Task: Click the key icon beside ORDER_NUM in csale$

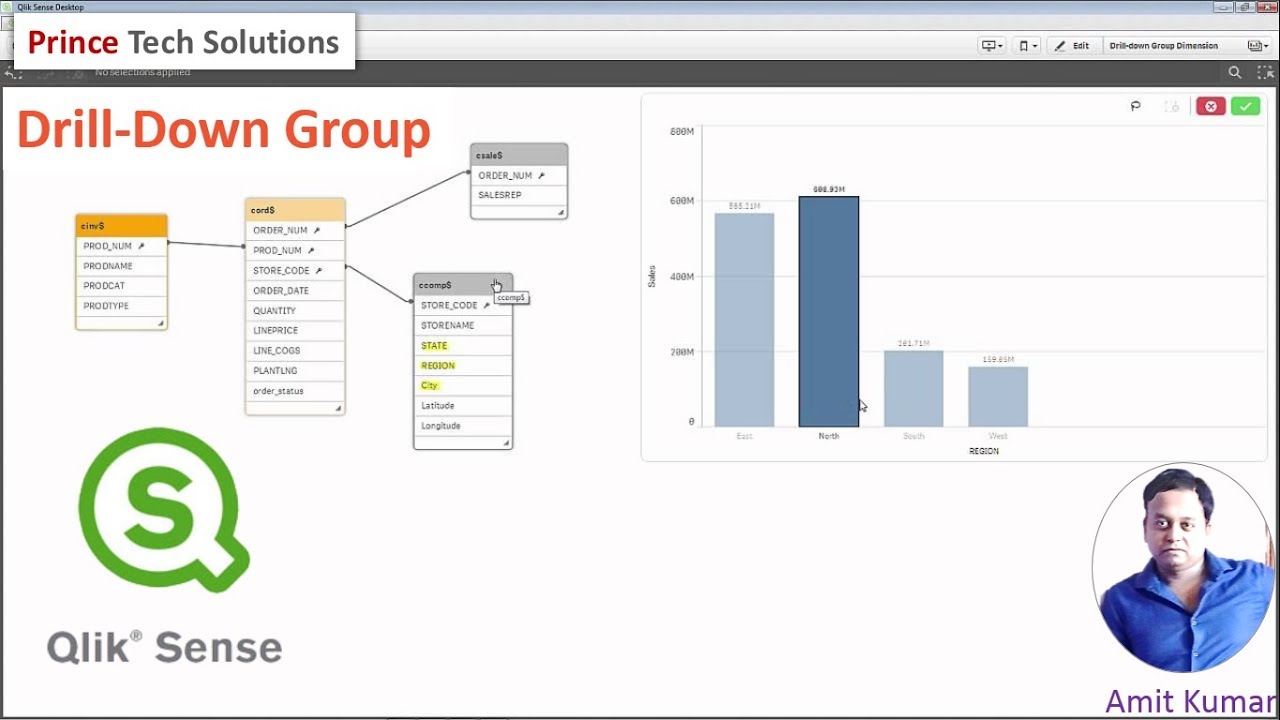Action: click(x=541, y=175)
